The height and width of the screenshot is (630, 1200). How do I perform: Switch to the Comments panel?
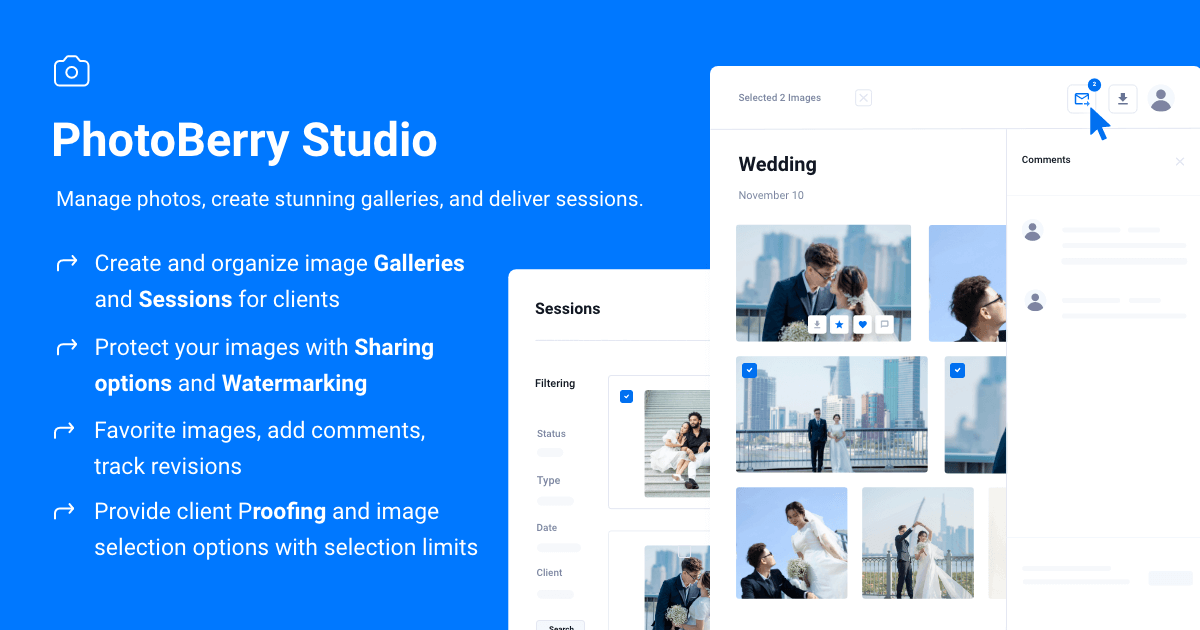coord(1046,160)
